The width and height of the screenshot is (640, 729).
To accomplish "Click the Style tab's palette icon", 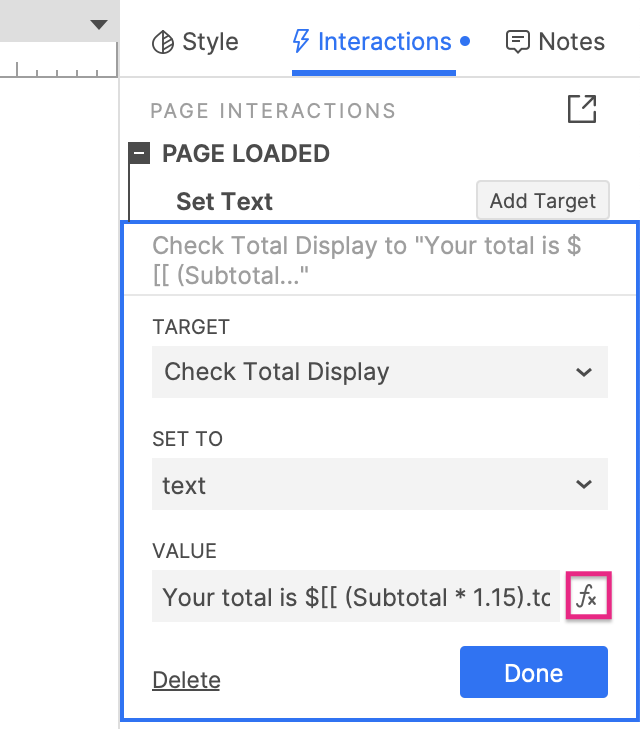I will [x=162, y=42].
